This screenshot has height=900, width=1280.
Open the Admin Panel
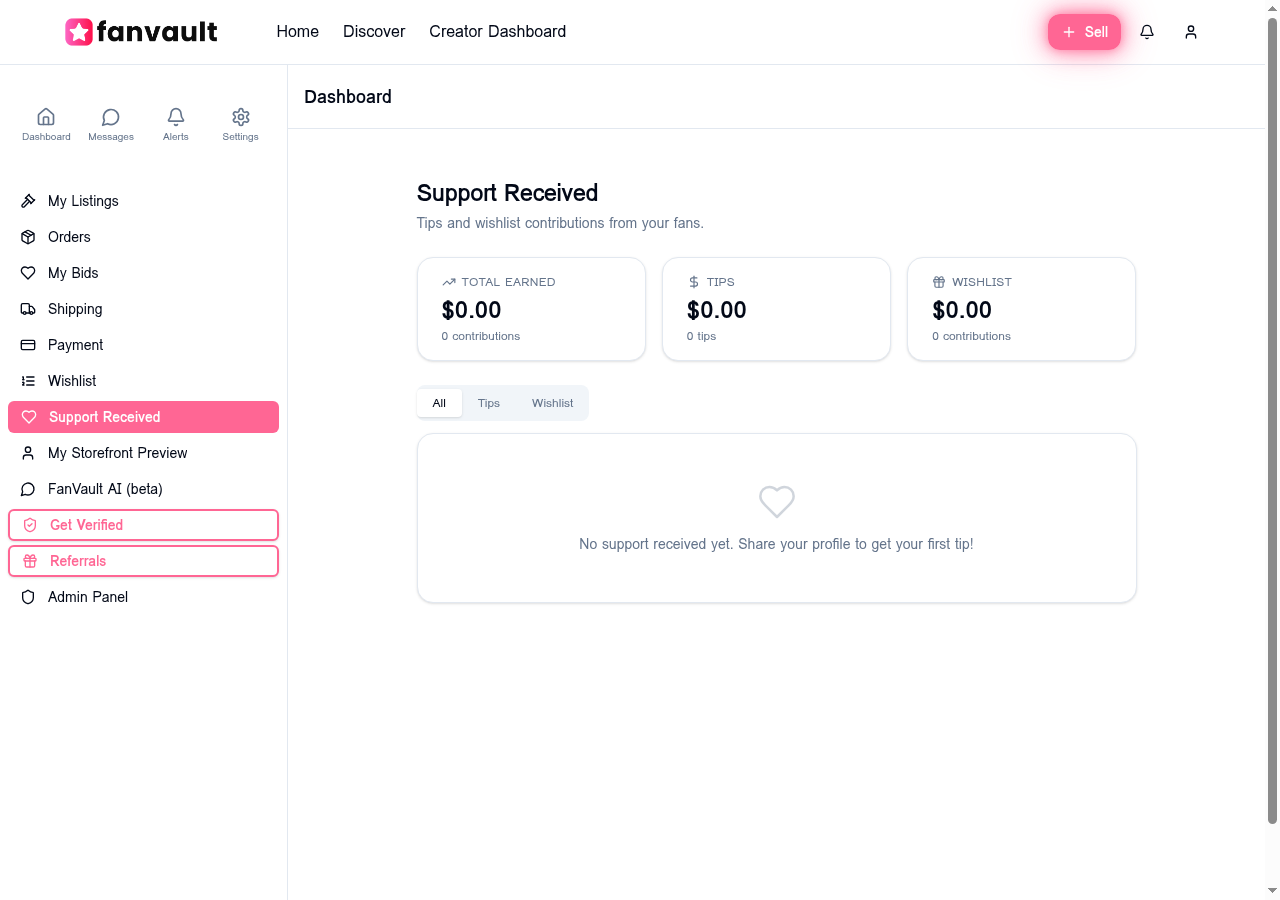88,597
